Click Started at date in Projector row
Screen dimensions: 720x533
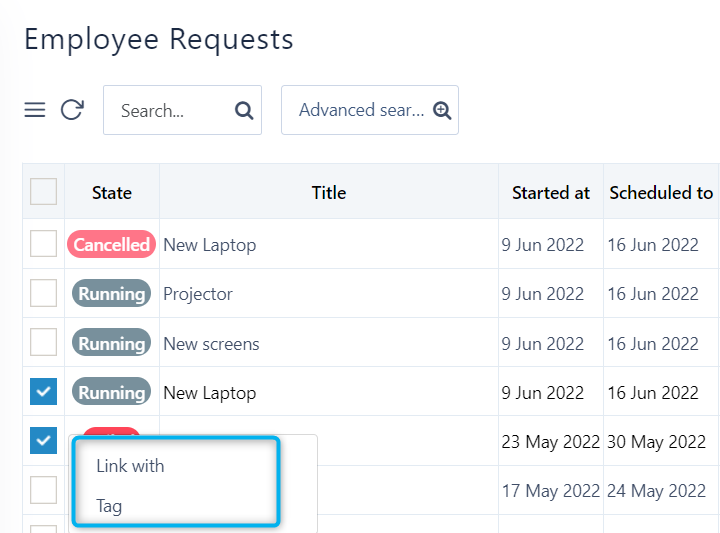tap(542, 294)
